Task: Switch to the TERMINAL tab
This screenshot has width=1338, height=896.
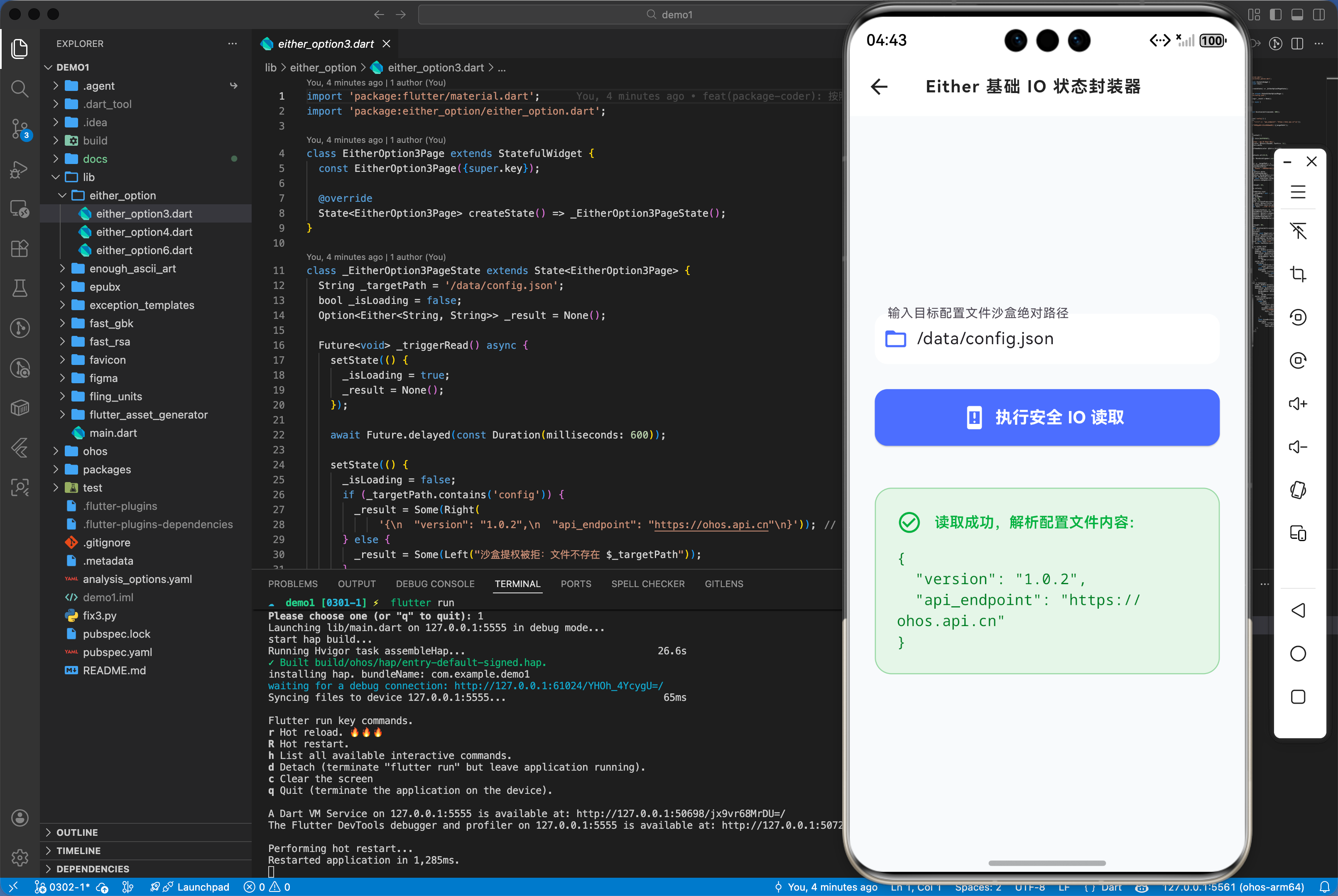Action: coord(517,583)
